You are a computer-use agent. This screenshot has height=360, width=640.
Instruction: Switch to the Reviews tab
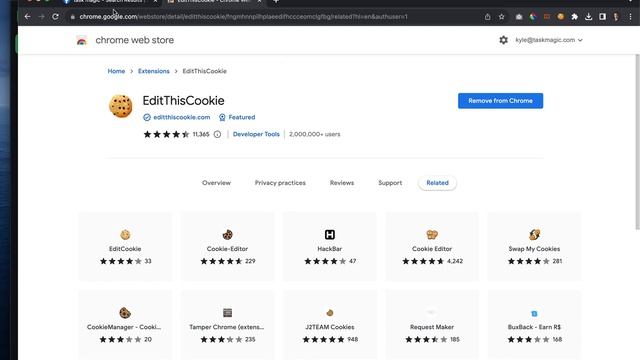(x=342, y=183)
